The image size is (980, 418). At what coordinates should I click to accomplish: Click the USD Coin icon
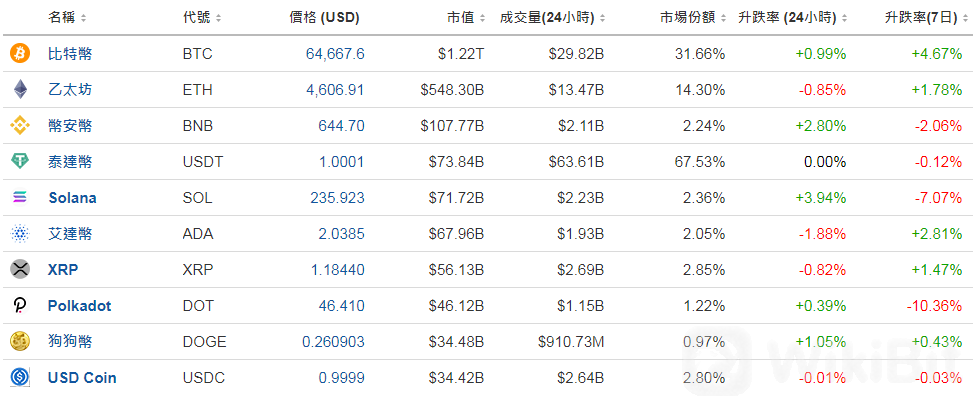[x=20, y=378]
